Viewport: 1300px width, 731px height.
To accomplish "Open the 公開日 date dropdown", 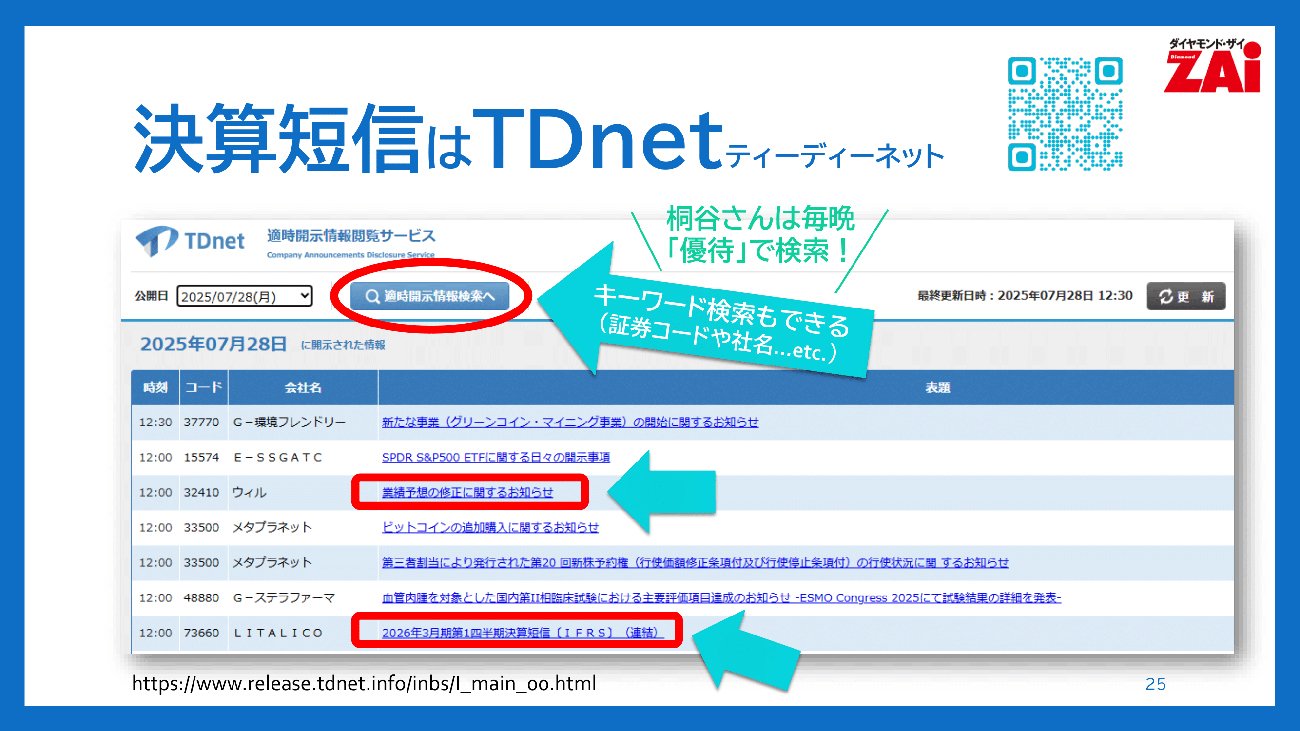I will pos(244,296).
